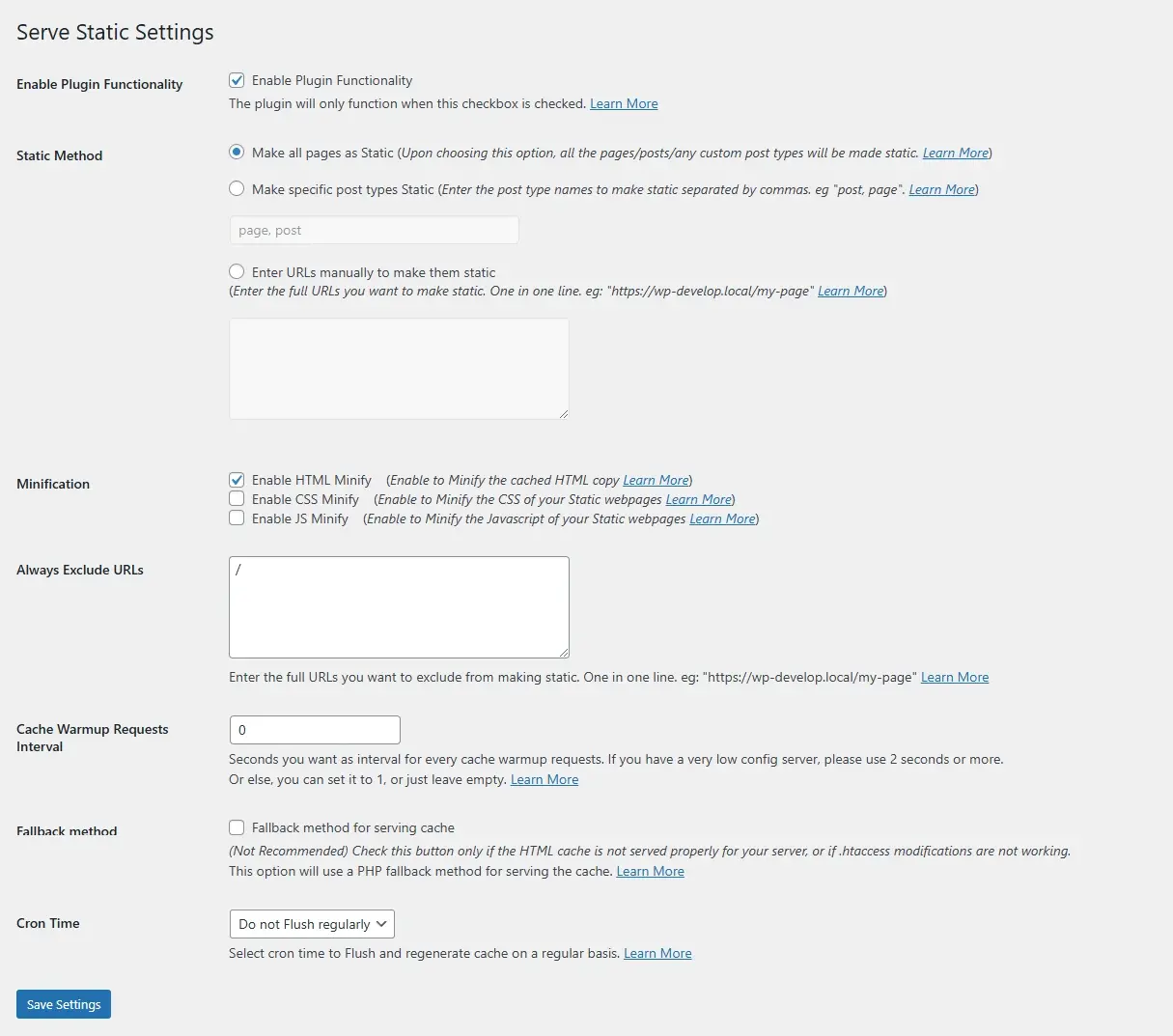Select Make all pages as Static option

pos(237,153)
